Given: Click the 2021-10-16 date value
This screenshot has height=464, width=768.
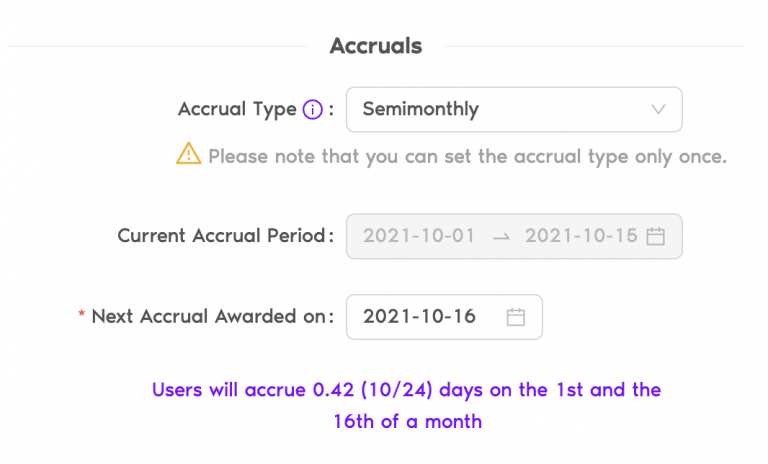Looking at the screenshot, I should 419,317.
